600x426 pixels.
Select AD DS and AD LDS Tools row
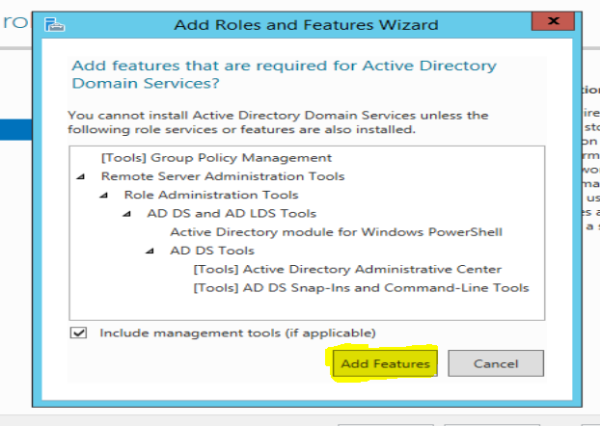point(232,213)
